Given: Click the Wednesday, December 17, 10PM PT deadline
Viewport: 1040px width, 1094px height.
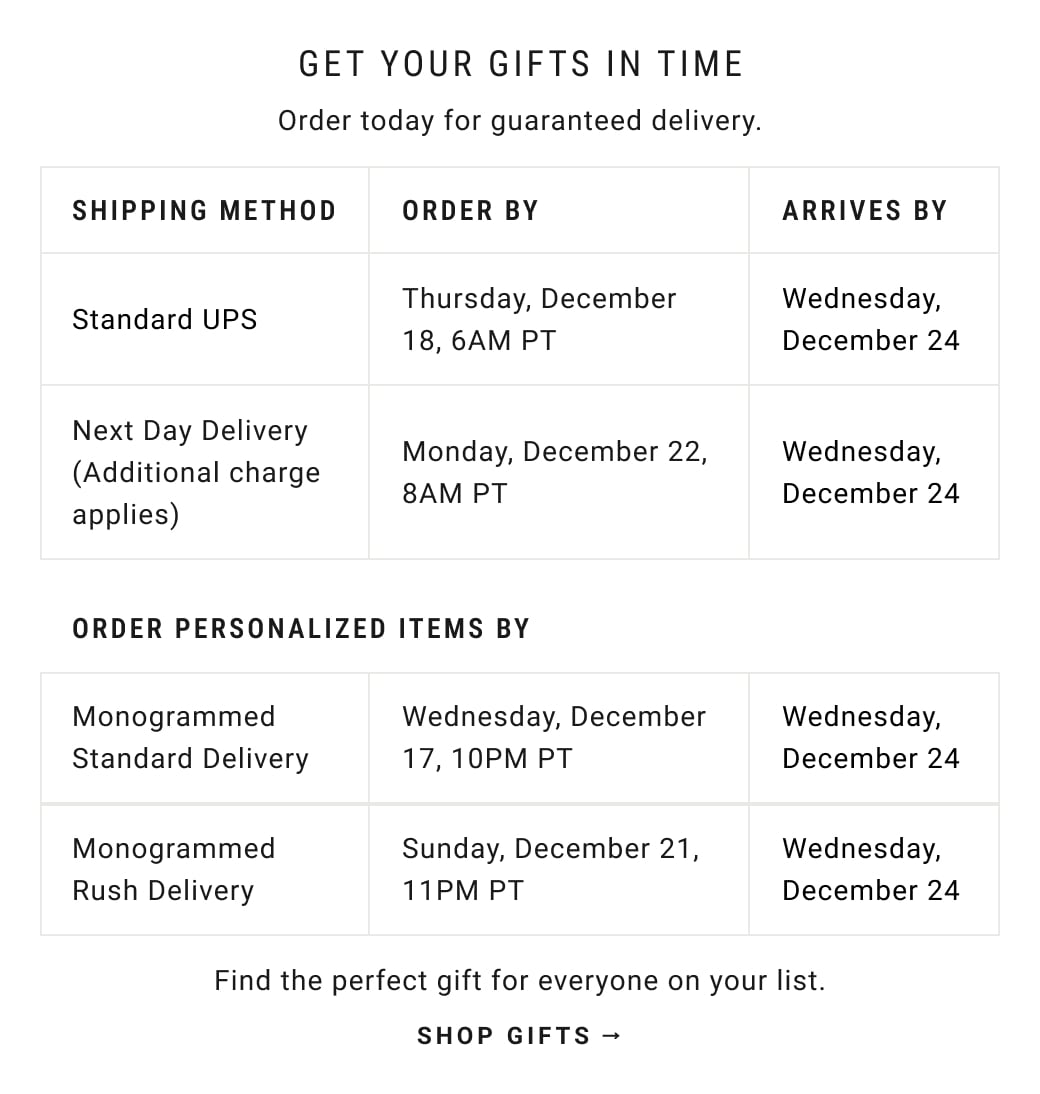Looking at the screenshot, I should [x=554, y=738].
